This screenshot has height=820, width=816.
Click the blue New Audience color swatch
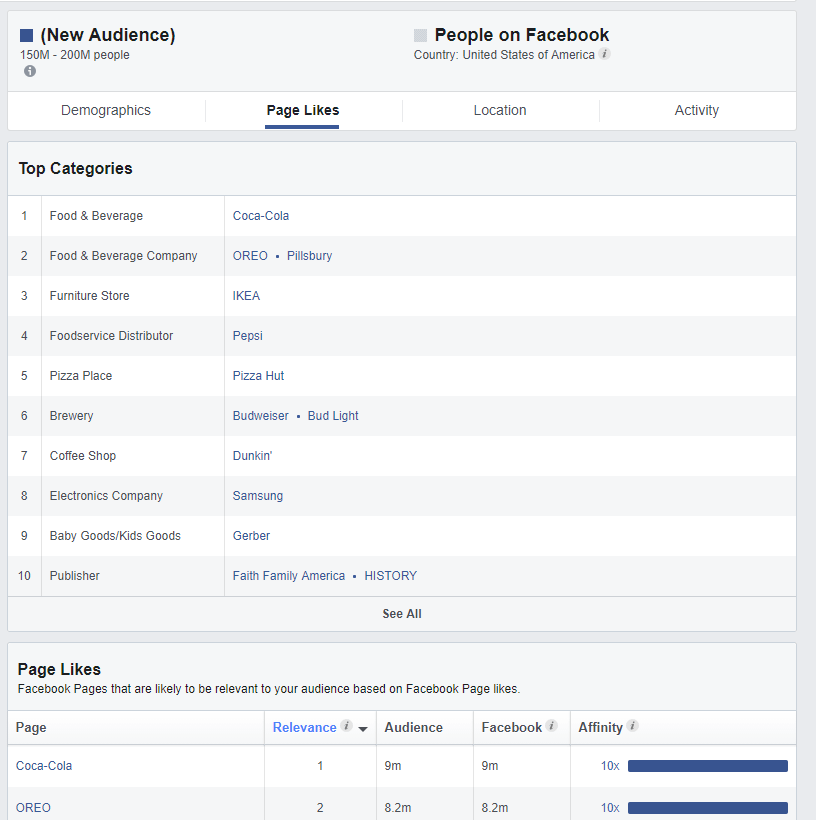point(26,36)
